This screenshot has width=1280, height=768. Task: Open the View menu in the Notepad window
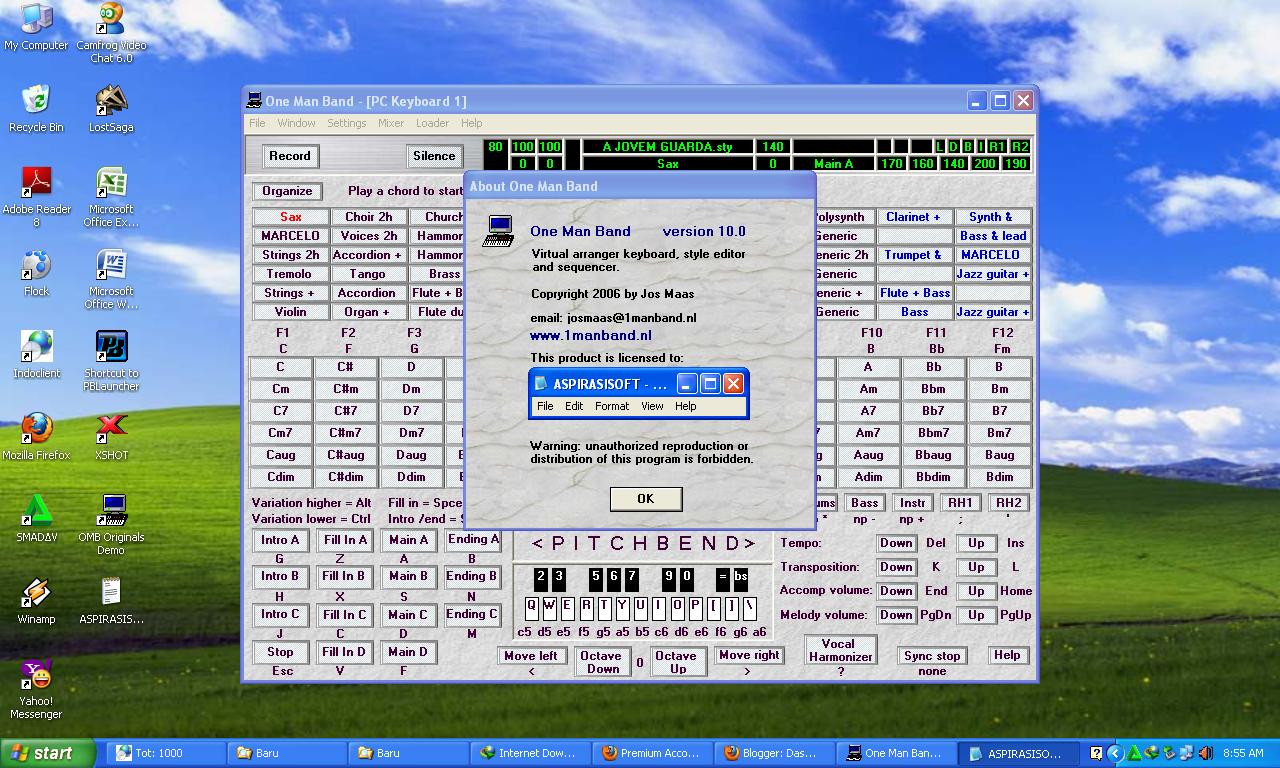652,406
